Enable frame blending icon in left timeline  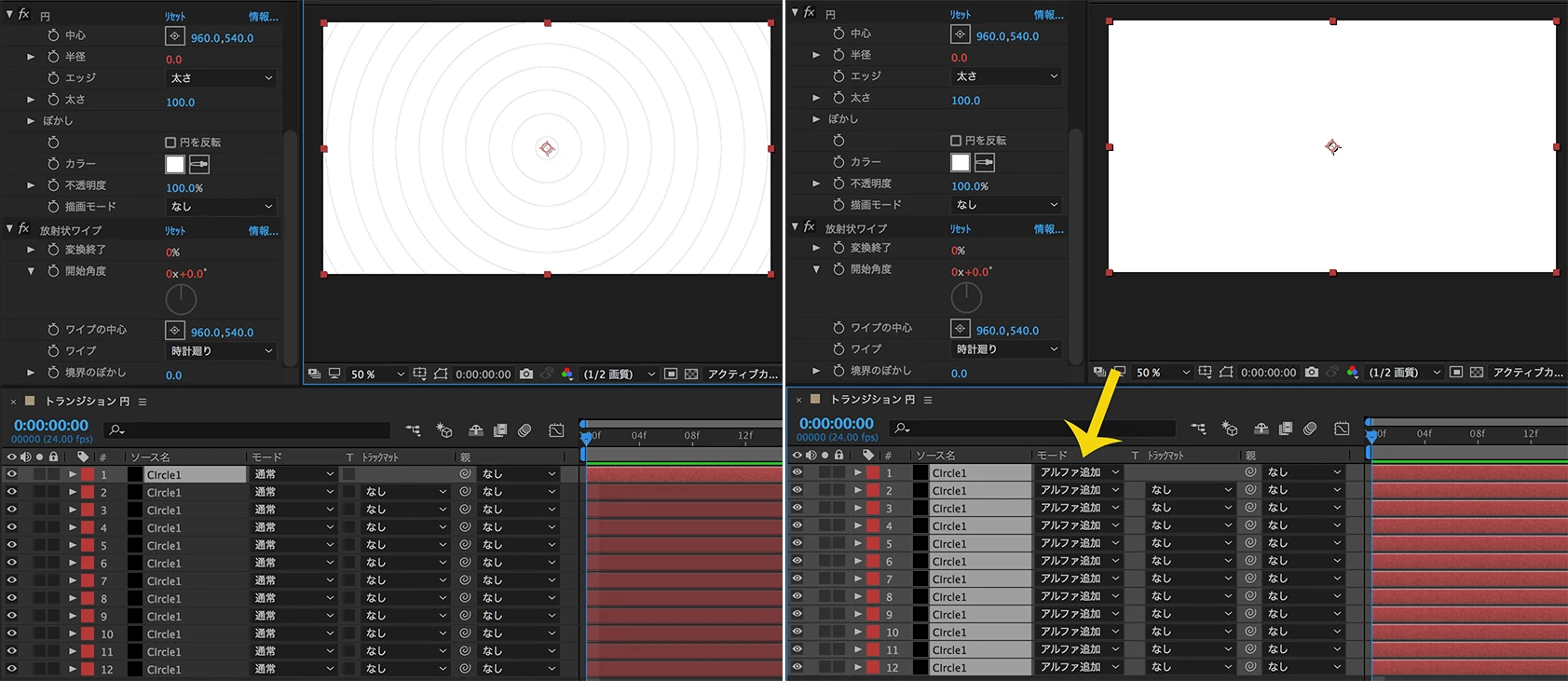pyautogui.click(x=500, y=430)
